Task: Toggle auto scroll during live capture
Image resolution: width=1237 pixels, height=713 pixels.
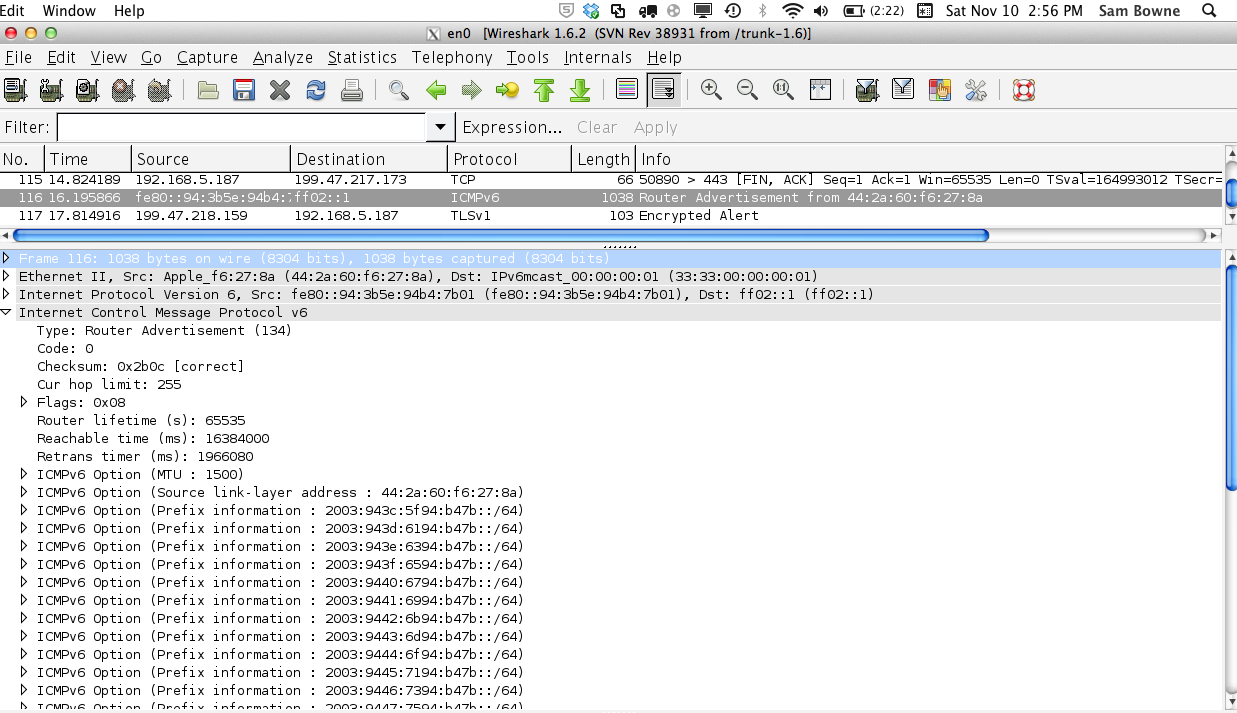Action: tap(663, 91)
